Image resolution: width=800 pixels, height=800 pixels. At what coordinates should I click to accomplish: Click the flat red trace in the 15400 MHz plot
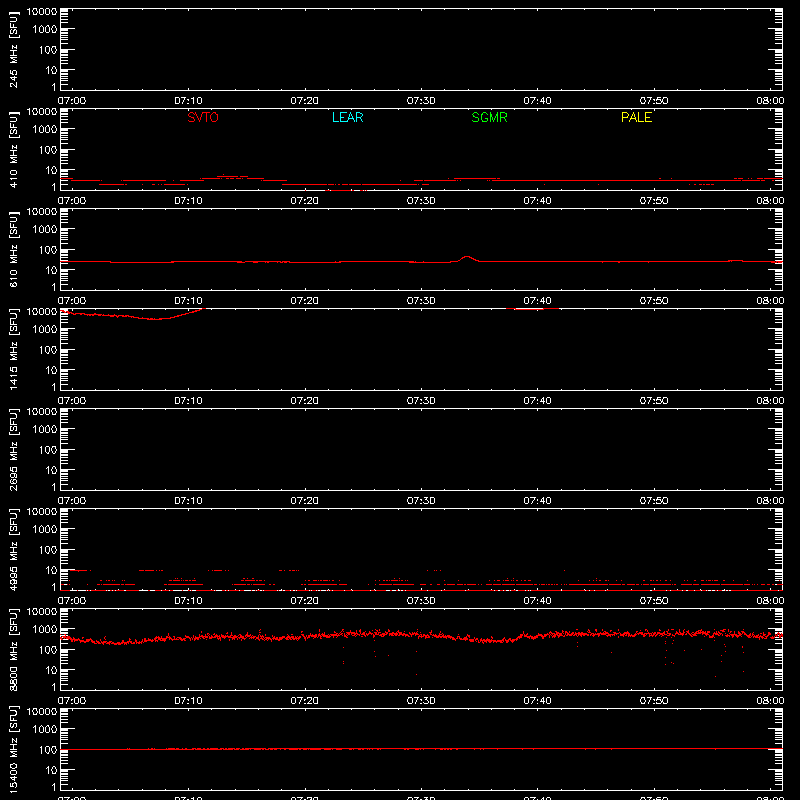pos(421,749)
